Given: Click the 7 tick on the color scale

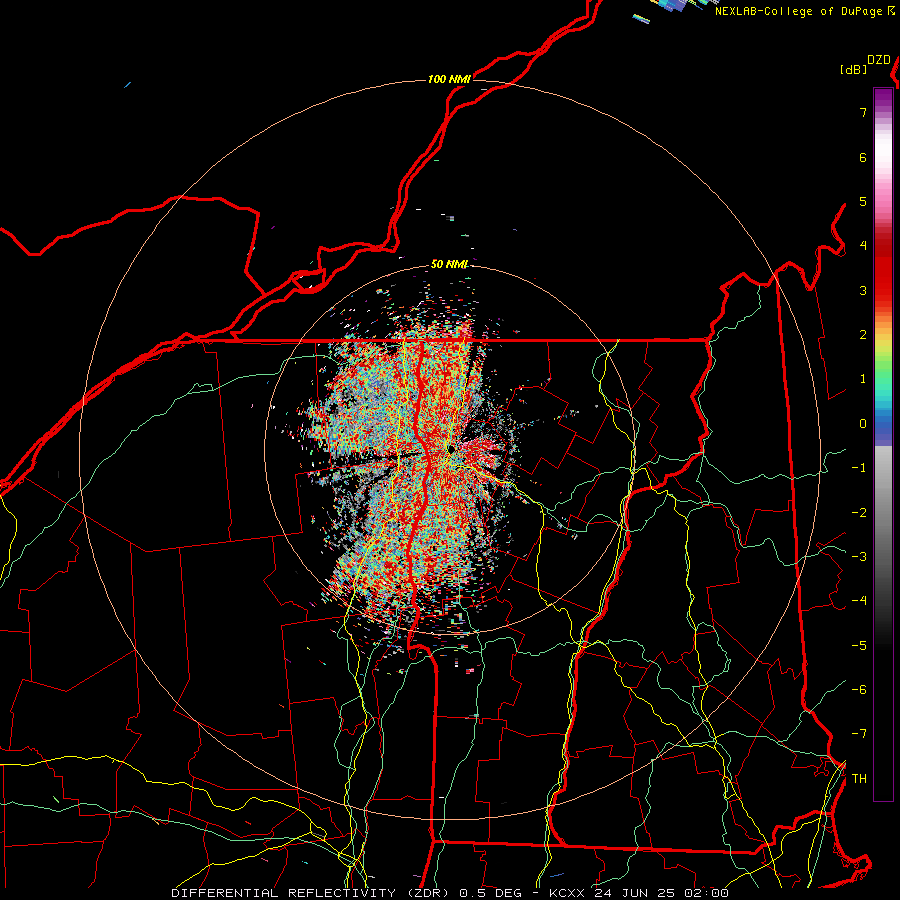Looking at the screenshot, I should click(863, 112).
